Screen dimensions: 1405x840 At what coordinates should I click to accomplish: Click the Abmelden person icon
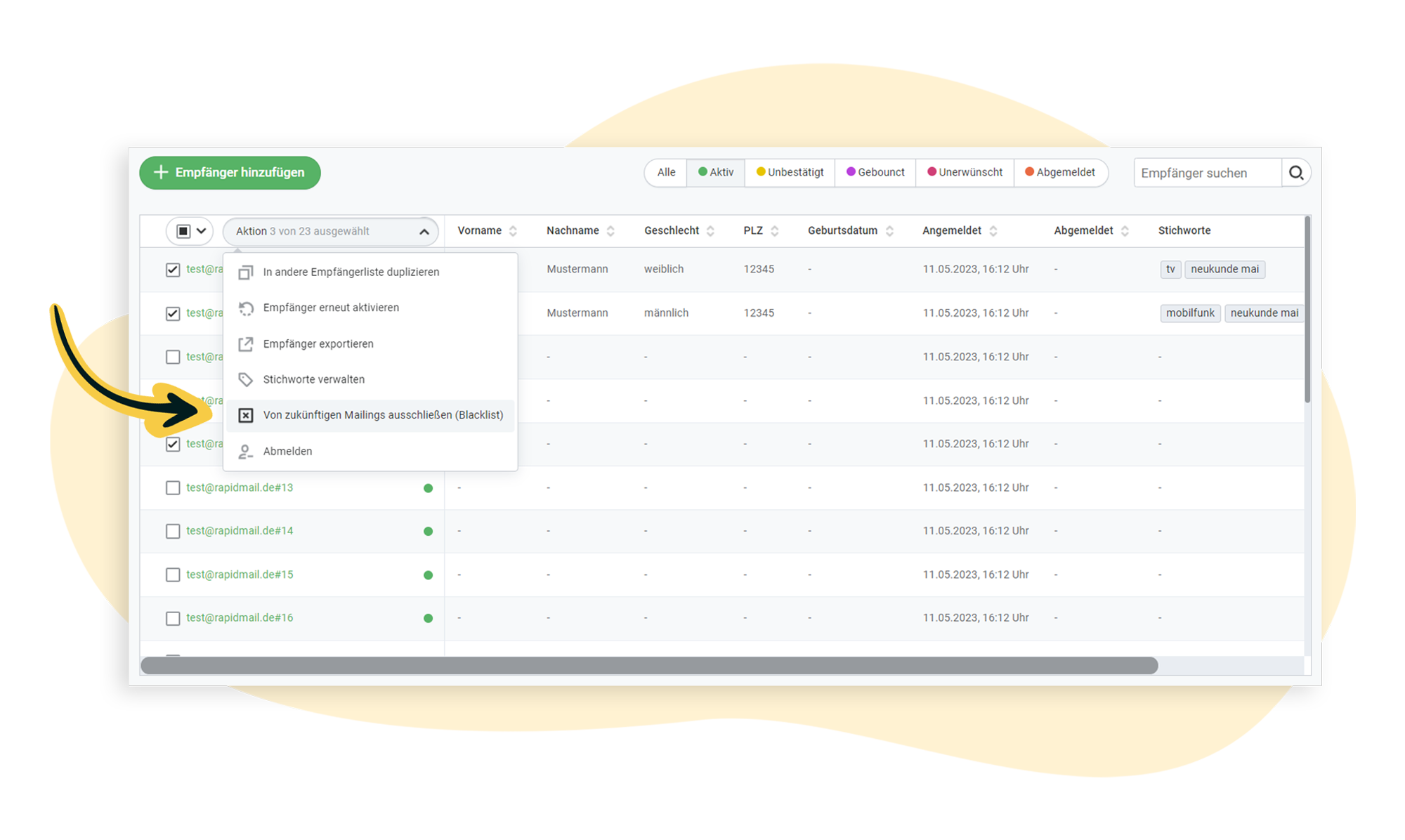[245, 452]
